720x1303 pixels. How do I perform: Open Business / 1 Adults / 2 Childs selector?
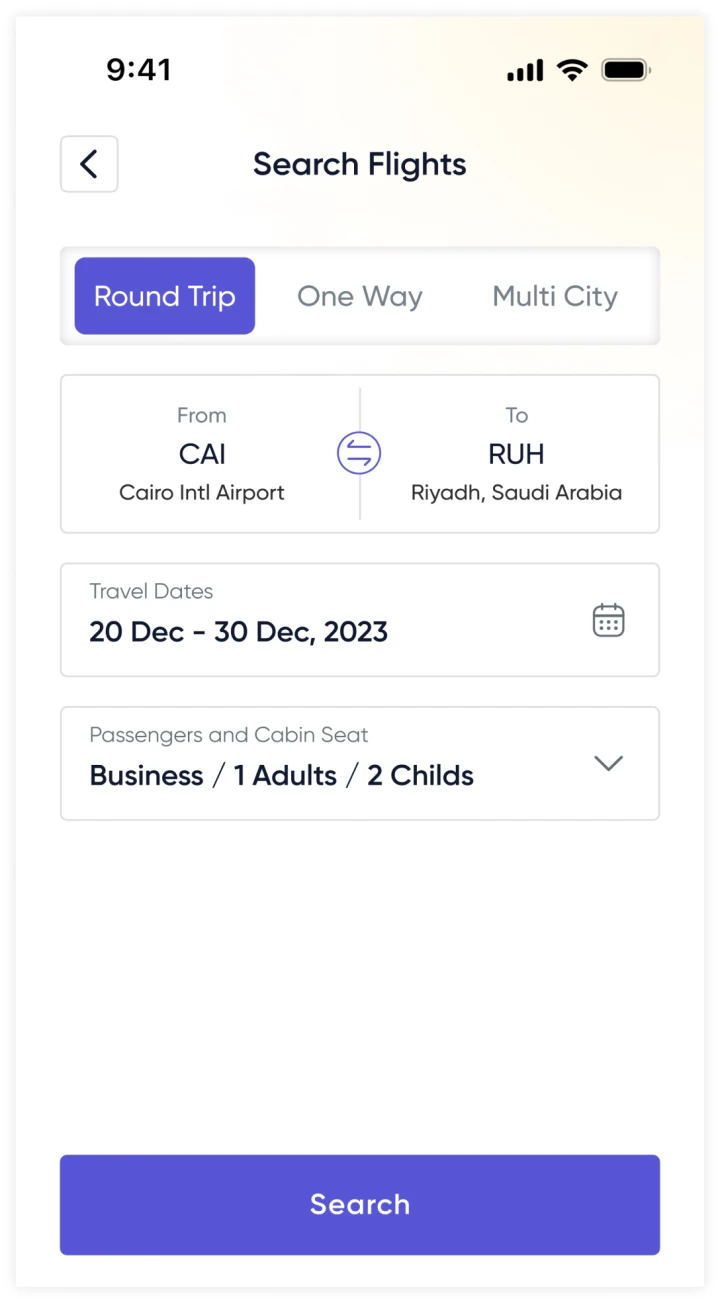(x=282, y=776)
